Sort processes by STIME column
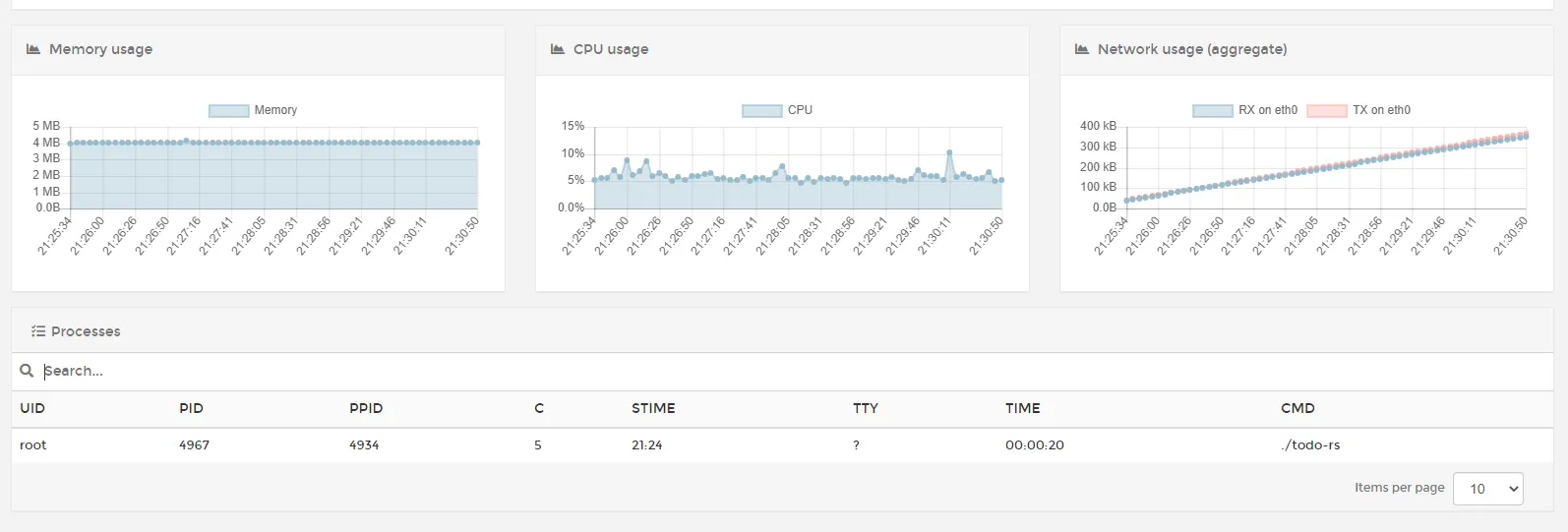Screen dimensions: 1568x532 (653, 408)
